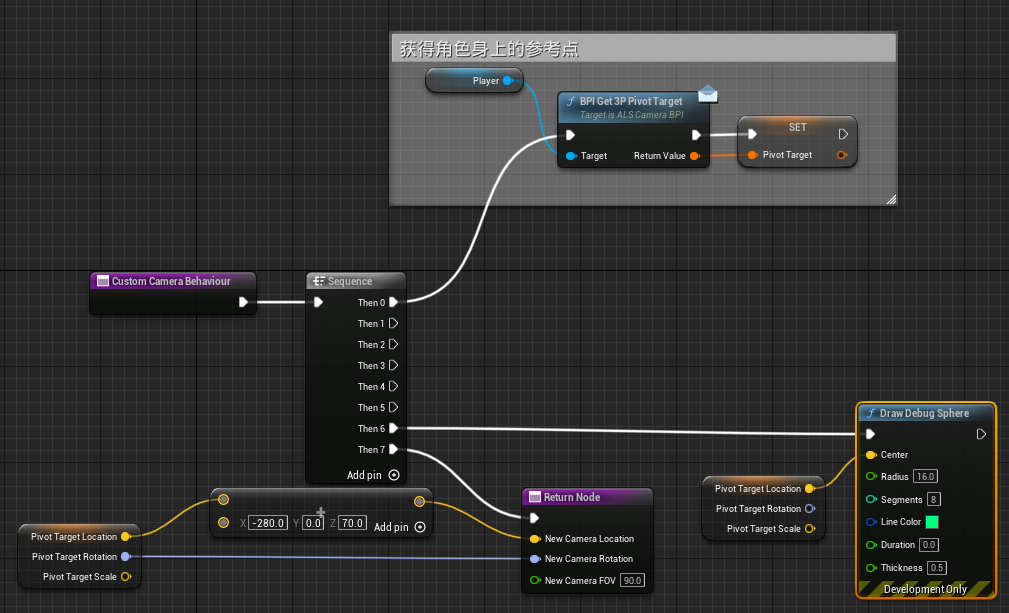Click the Then 7 execution pin on Sequence
The height and width of the screenshot is (613, 1009).
(x=393, y=449)
